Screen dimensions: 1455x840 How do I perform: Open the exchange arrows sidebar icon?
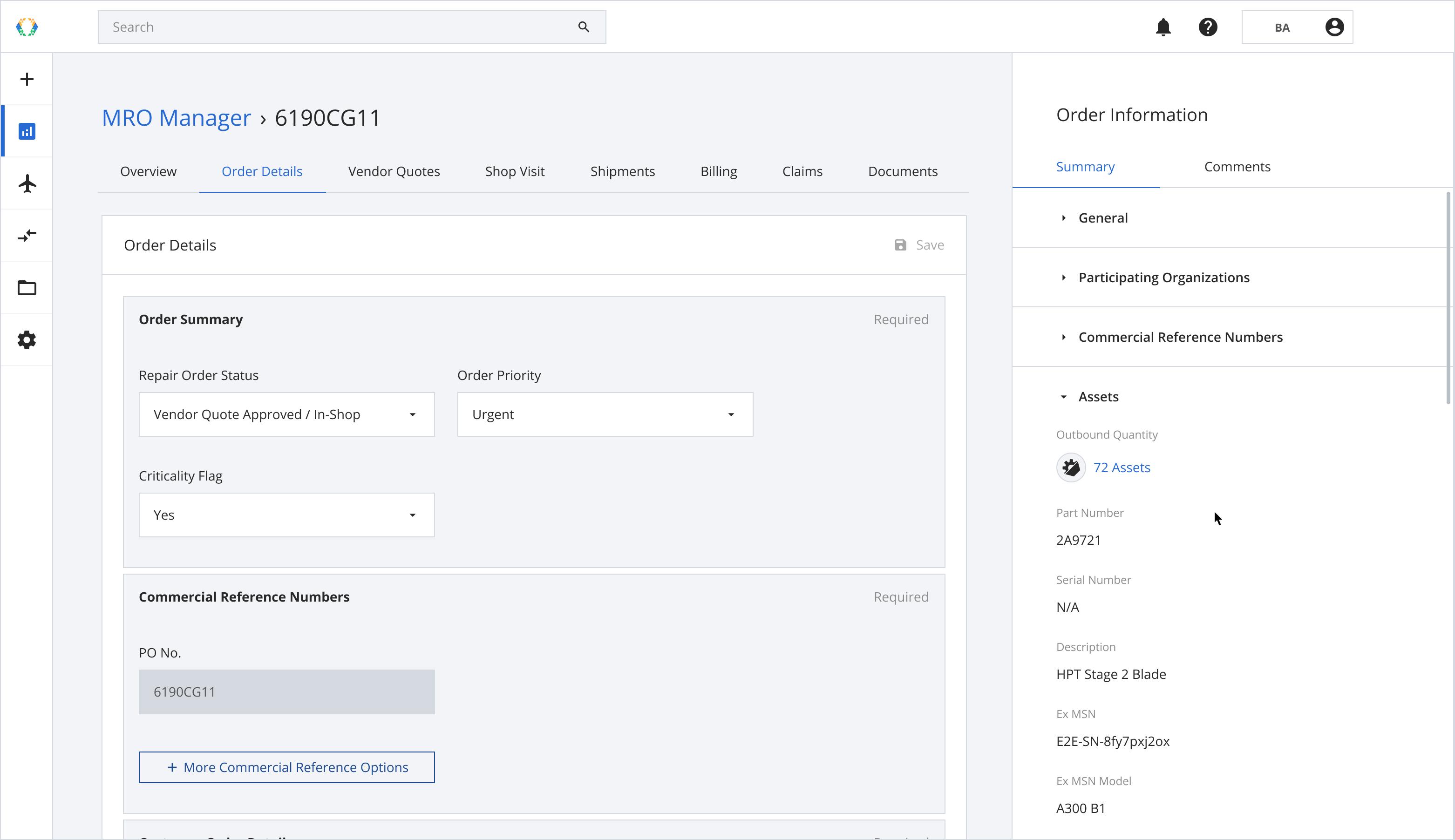(x=27, y=236)
